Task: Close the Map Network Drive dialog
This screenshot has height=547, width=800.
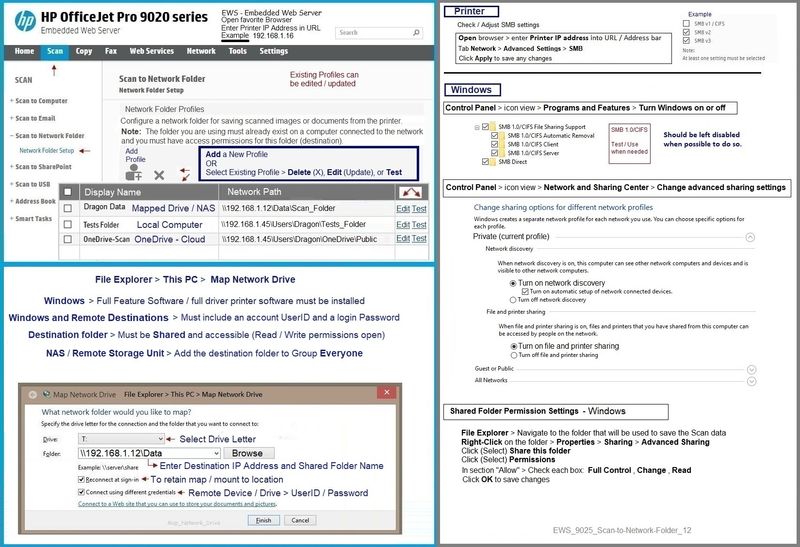Action: 387,392
